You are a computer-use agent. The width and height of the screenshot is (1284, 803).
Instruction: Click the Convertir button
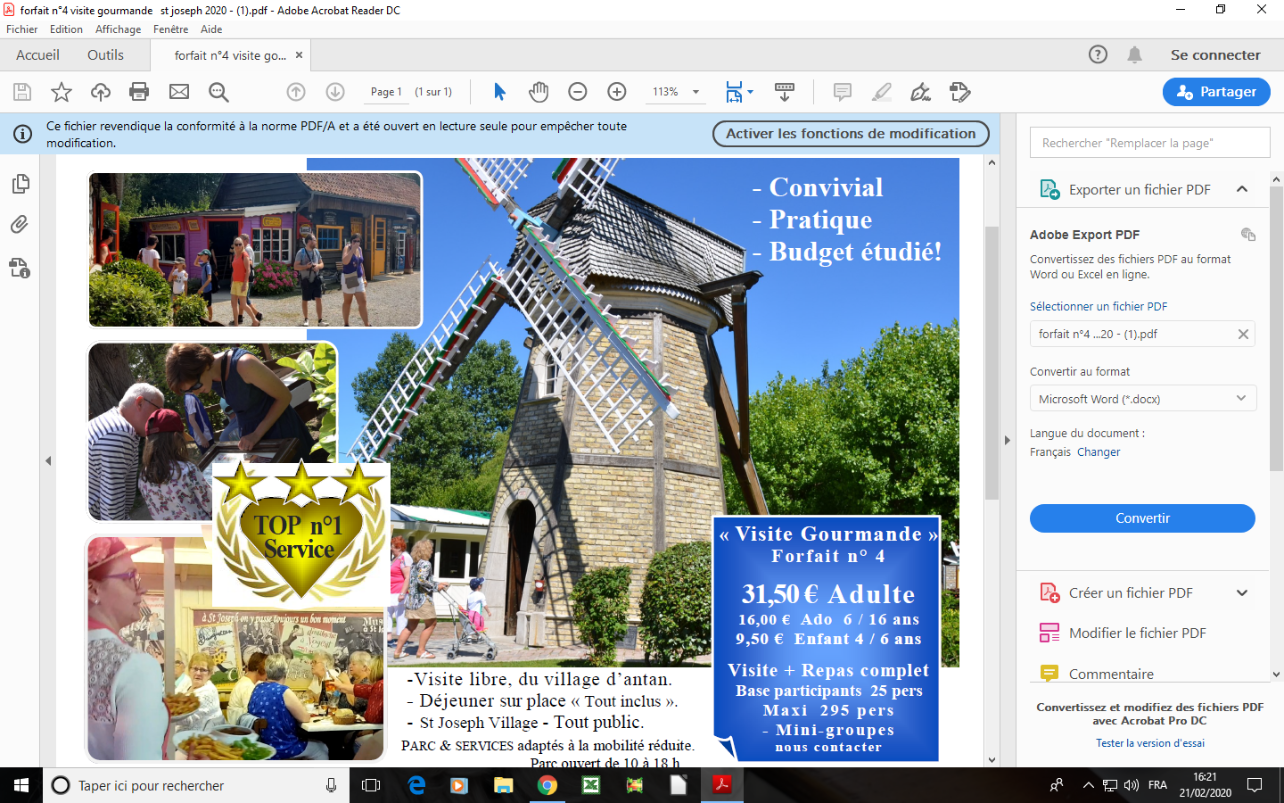(x=1142, y=518)
